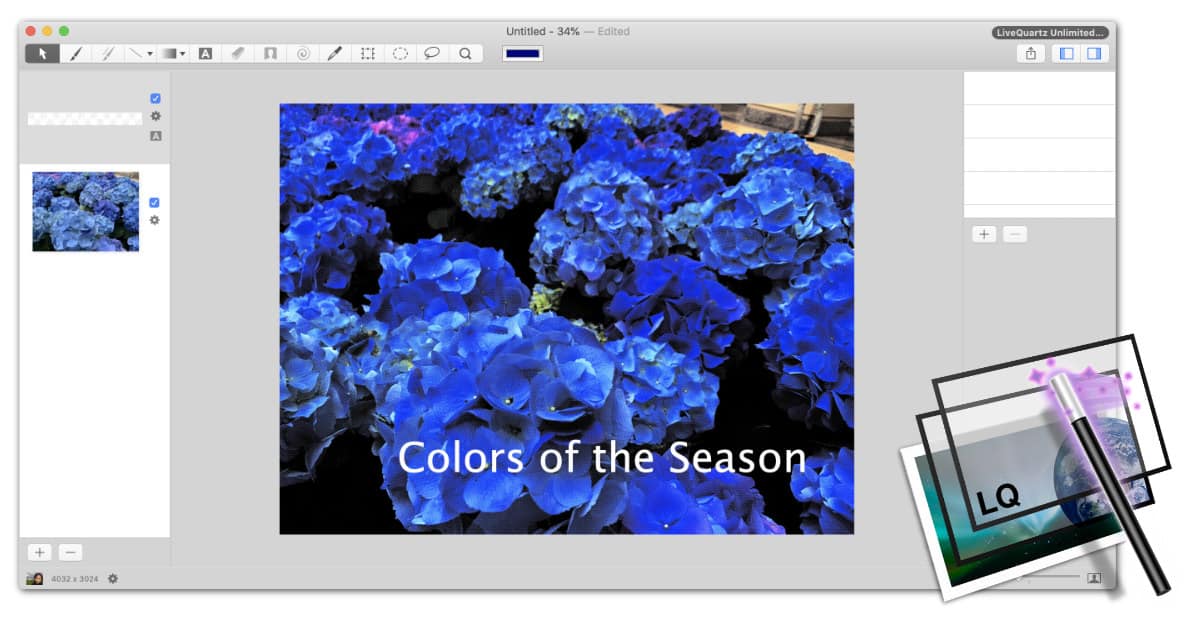Select the arrow pointer tool
The height and width of the screenshot is (628, 1200).
42,54
